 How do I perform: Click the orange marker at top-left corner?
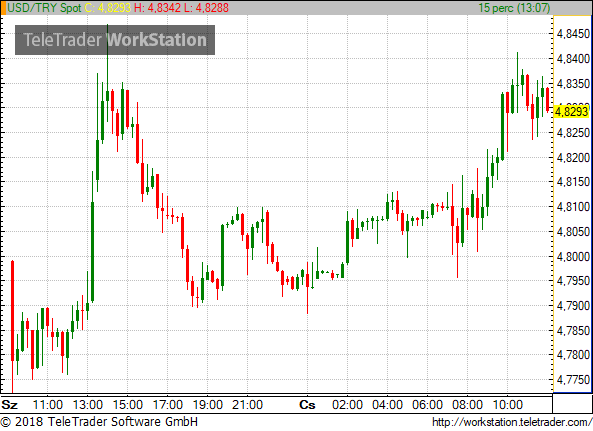[x=3, y=8]
